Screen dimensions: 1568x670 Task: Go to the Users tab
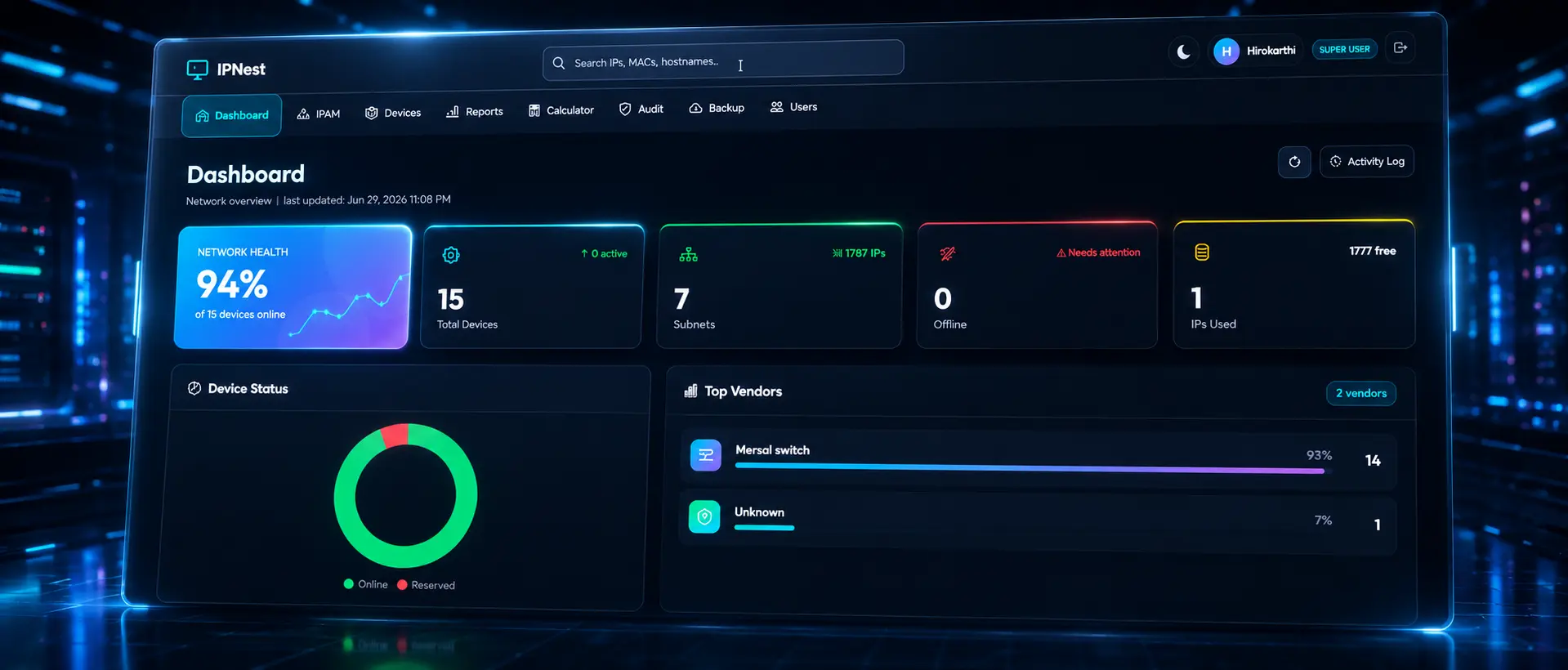pyautogui.click(x=793, y=107)
